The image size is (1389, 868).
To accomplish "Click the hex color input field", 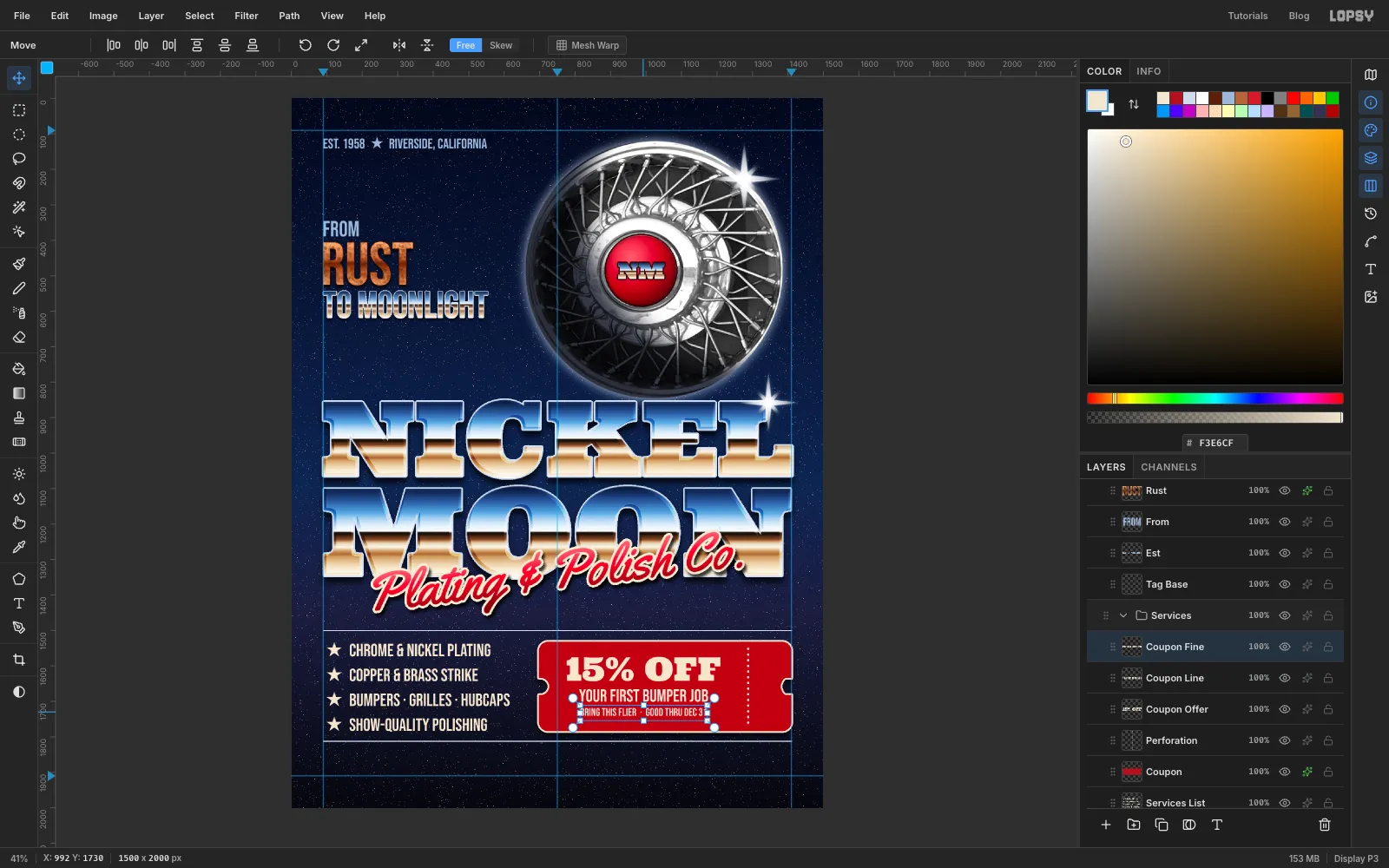I will pyautogui.click(x=1215, y=443).
